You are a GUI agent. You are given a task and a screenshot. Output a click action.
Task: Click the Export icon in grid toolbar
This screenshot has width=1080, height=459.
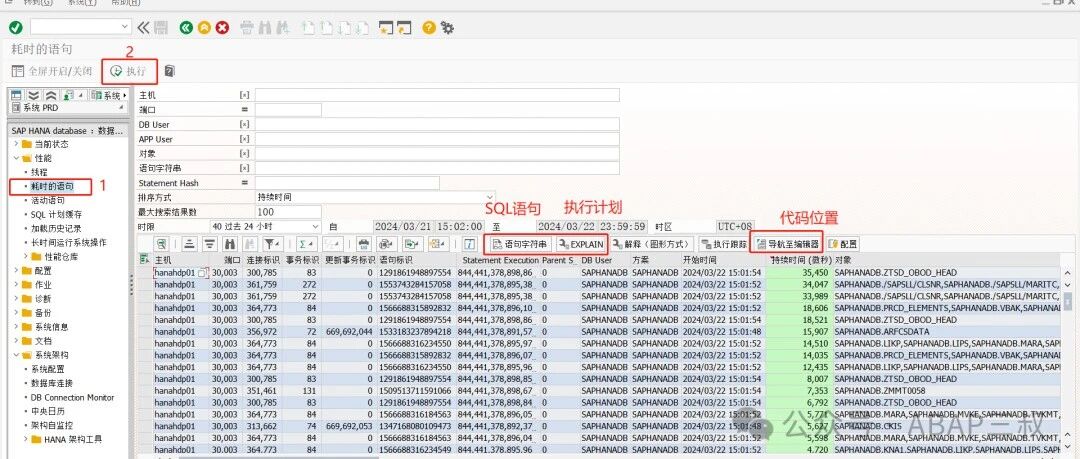coord(412,244)
